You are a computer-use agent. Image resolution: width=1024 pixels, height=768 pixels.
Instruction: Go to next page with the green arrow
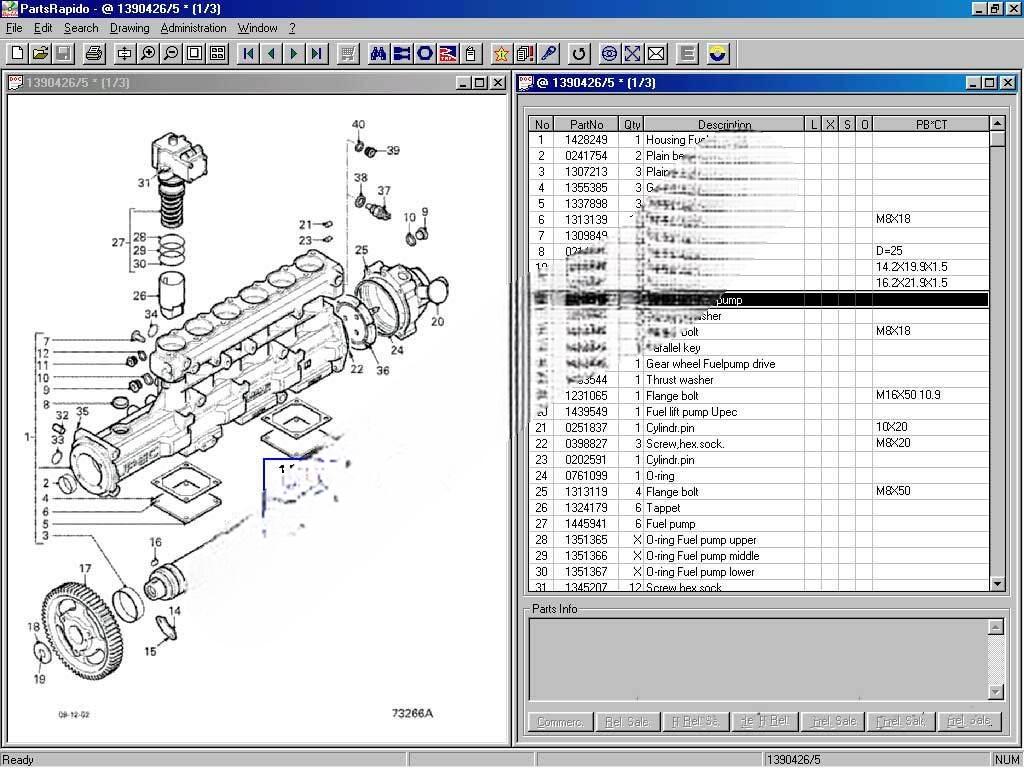pos(294,54)
